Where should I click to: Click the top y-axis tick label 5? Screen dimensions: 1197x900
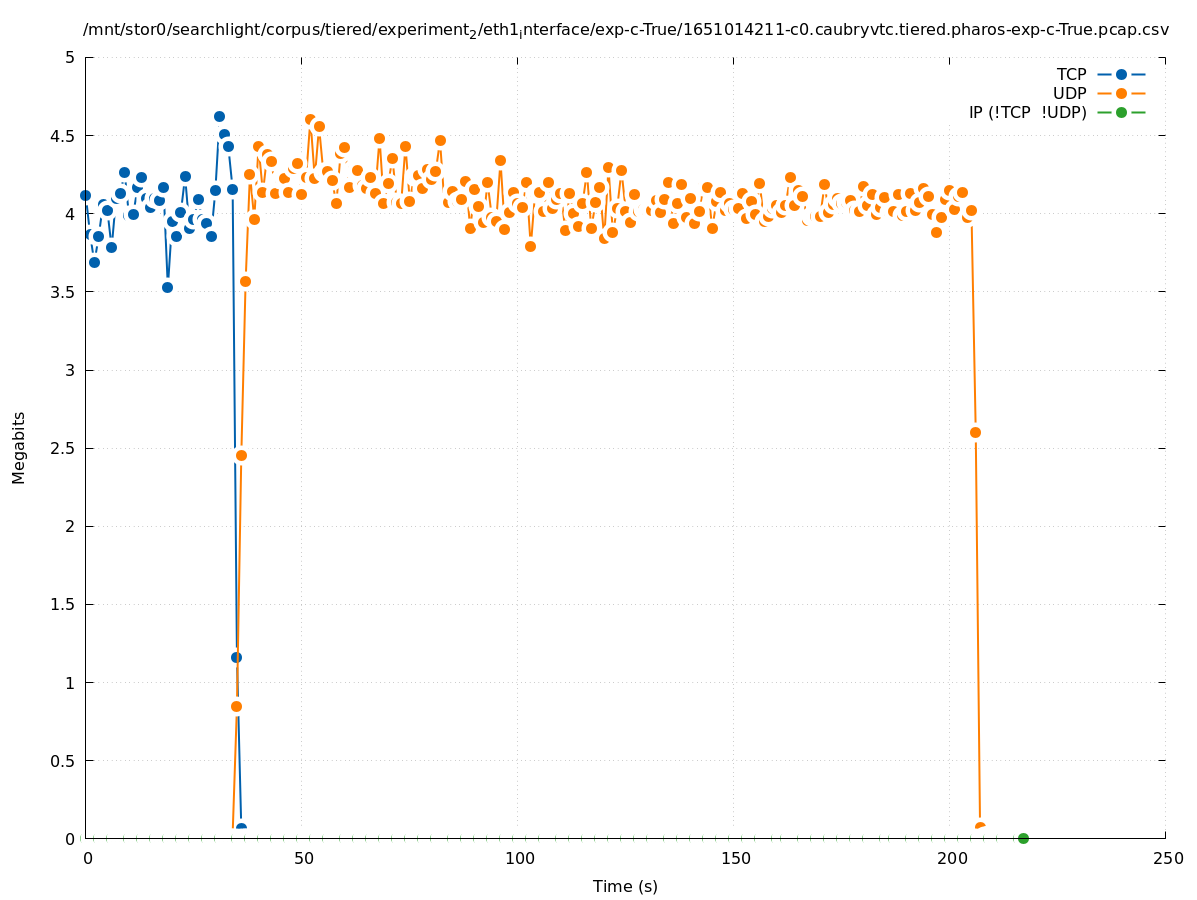(x=70, y=57)
